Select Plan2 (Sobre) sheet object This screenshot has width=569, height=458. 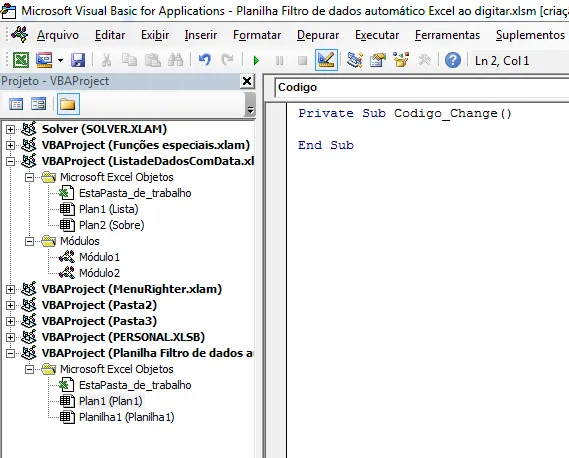click(x=111, y=225)
